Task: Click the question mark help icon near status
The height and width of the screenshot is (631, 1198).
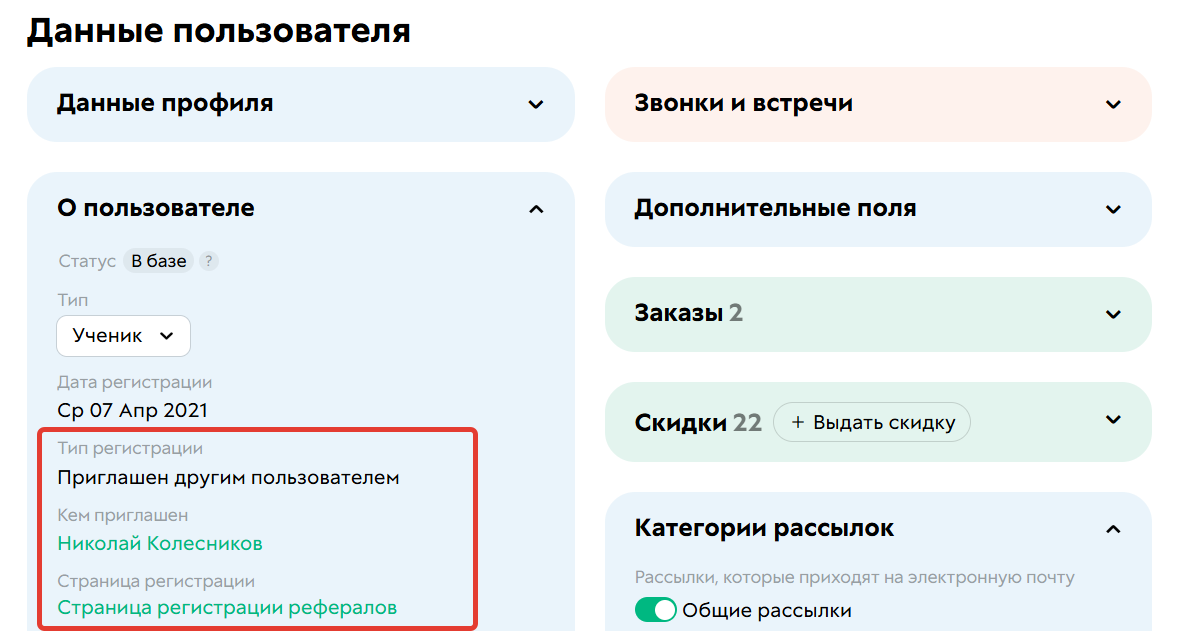Action: pyautogui.click(x=208, y=261)
